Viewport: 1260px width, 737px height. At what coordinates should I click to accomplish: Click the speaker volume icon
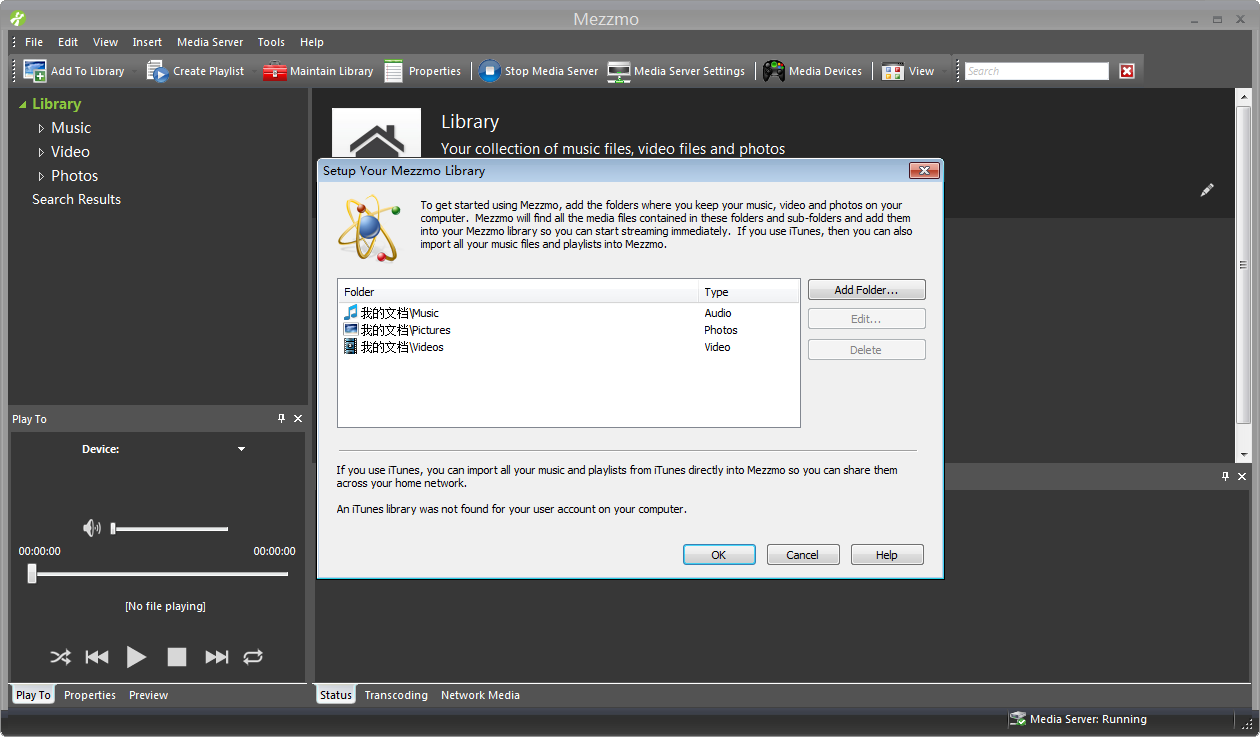tap(92, 528)
